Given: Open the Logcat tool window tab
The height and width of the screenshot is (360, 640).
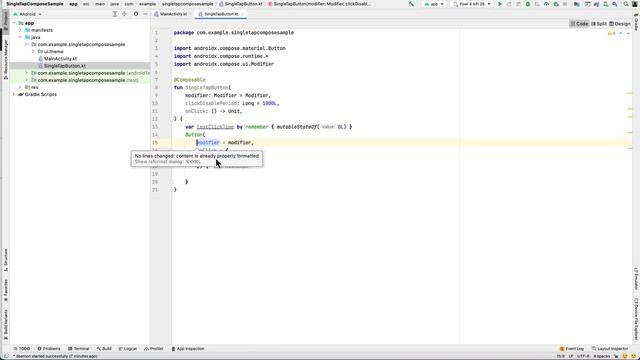Looking at the screenshot, I should (128, 349).
